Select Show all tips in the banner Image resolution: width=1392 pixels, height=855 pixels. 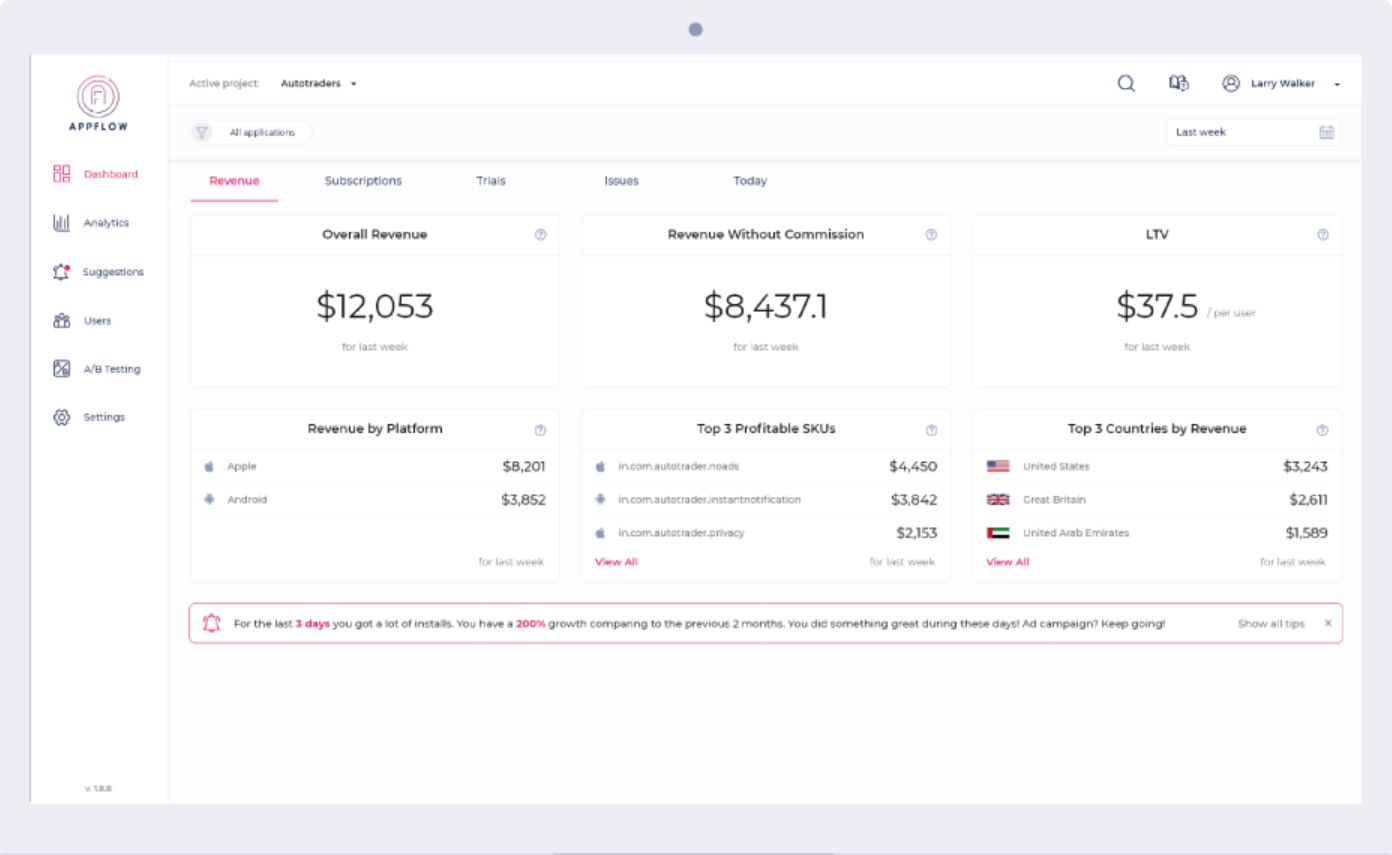(1271, 622)
